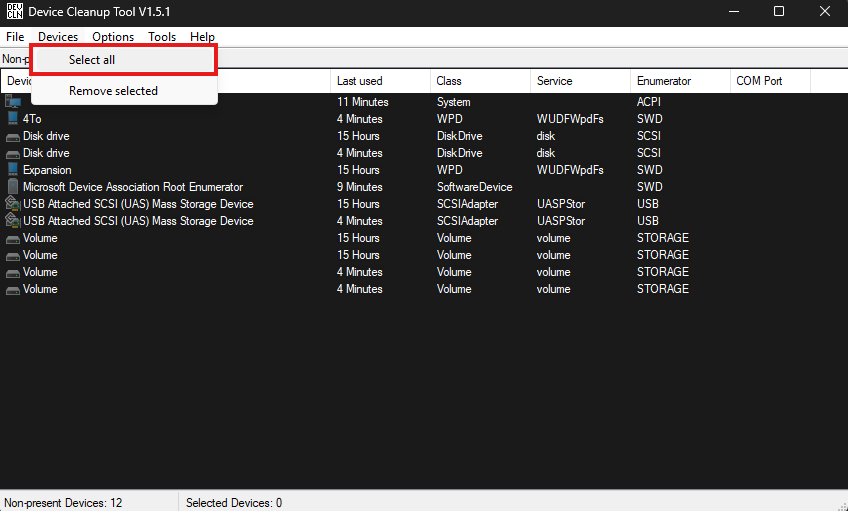The image size is (848, 511).
Task: Click icon of USB SCSI device used 15 Hours ago
Action: pos(13,204)
